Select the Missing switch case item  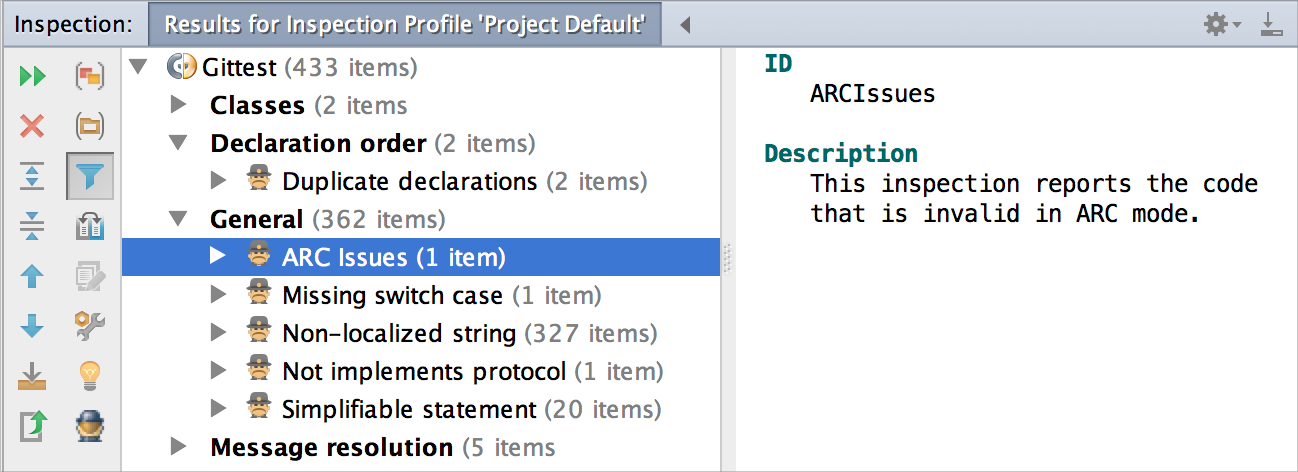pyautogui.click(x=392, y=296)
